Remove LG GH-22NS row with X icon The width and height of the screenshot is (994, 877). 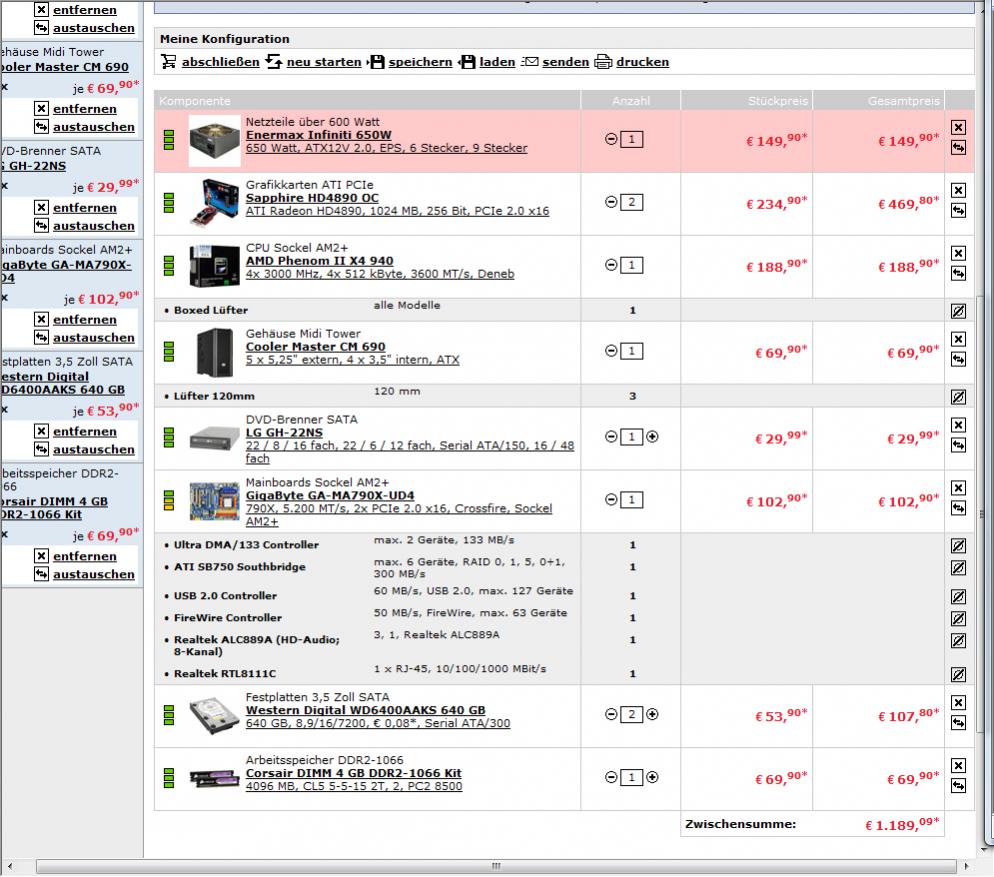coord(958,425)
